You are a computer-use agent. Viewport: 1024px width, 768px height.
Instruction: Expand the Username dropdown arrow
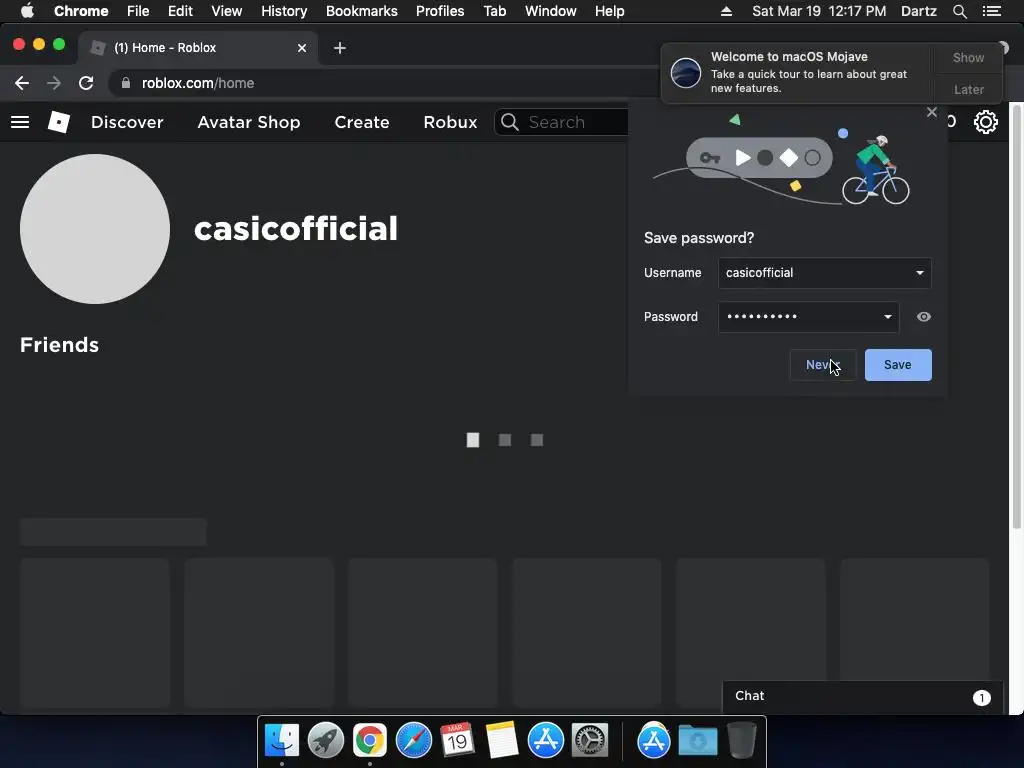[920, 273]
